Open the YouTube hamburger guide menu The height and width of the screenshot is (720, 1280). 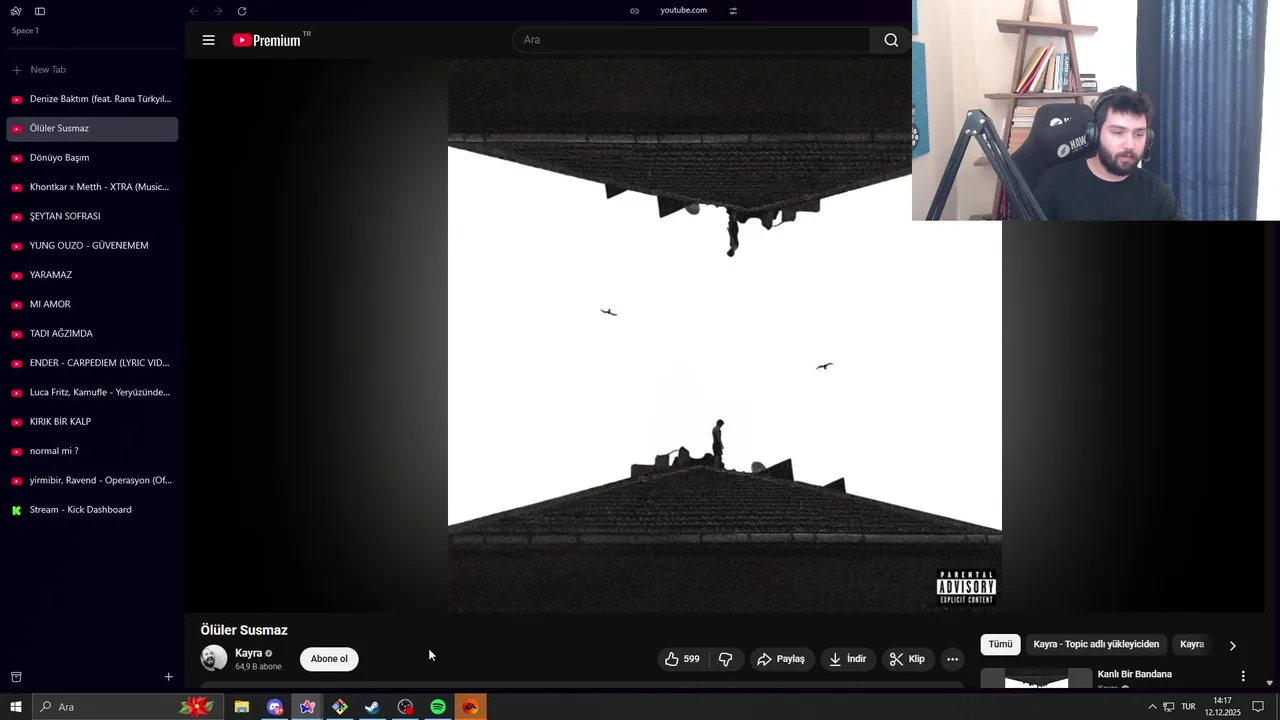click(208, 40)
